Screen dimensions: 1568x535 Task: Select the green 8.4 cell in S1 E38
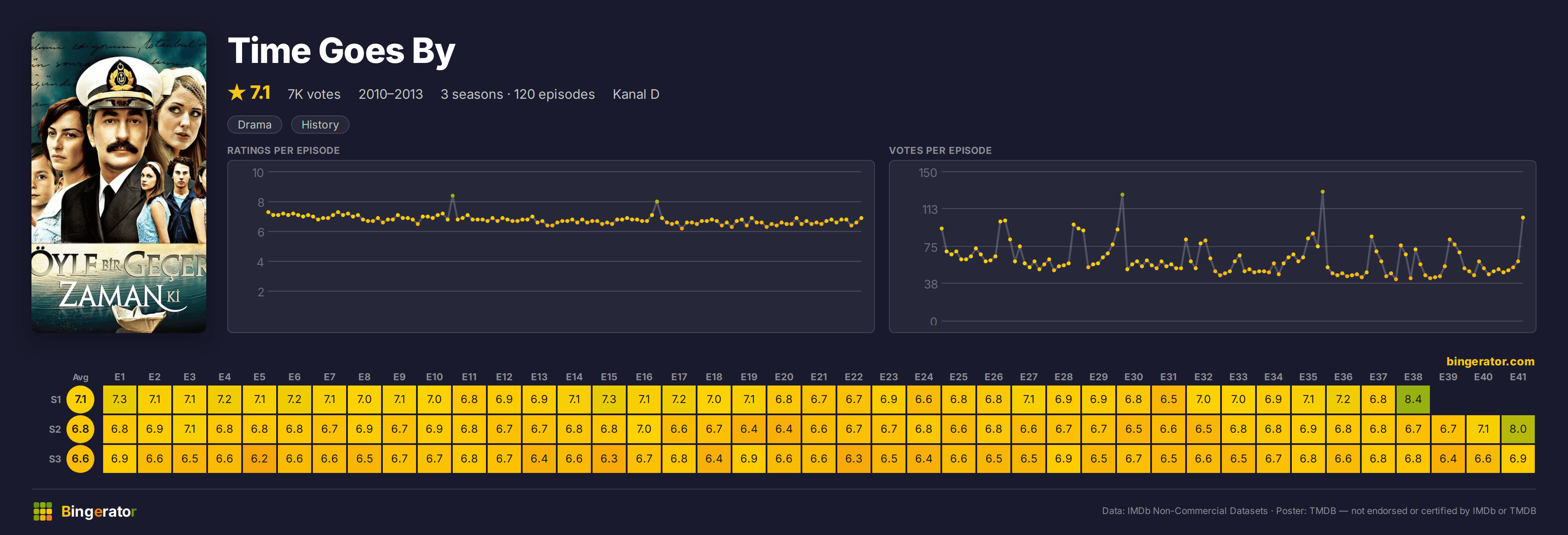coord(1413,399)
